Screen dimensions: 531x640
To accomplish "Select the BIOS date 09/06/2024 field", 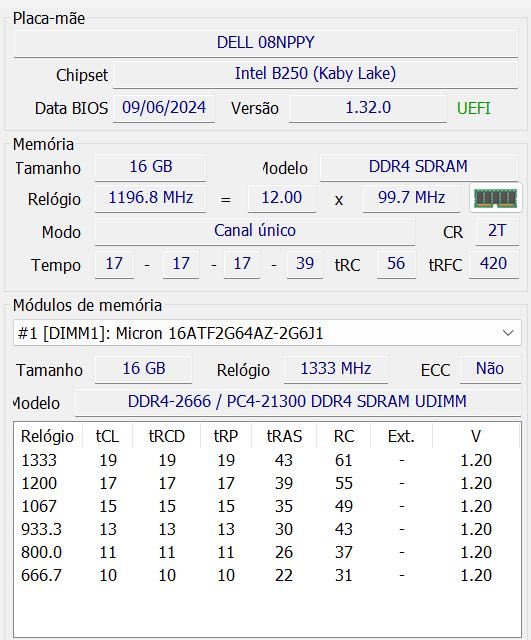I will pos(164,108).
